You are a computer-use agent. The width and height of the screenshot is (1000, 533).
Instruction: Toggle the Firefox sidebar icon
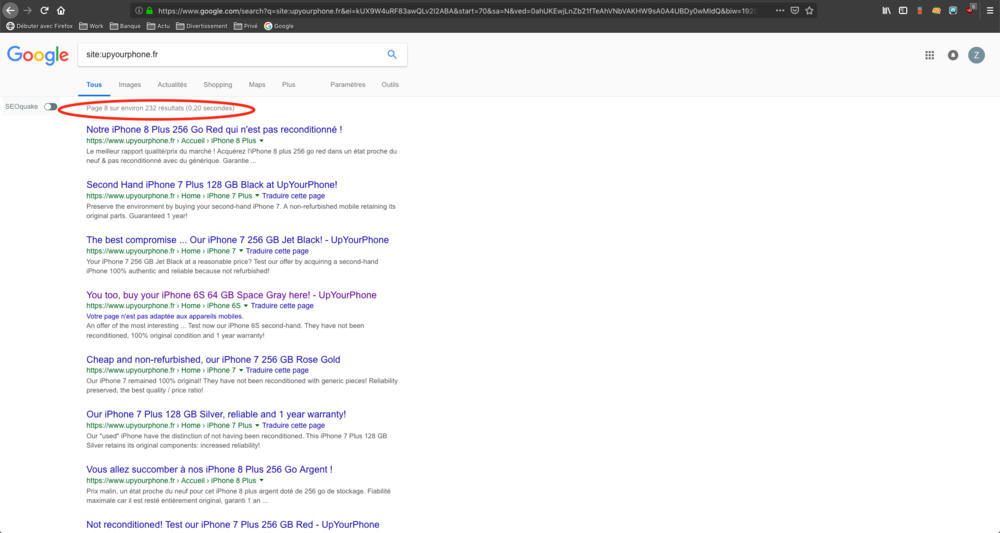coord(903,11)
